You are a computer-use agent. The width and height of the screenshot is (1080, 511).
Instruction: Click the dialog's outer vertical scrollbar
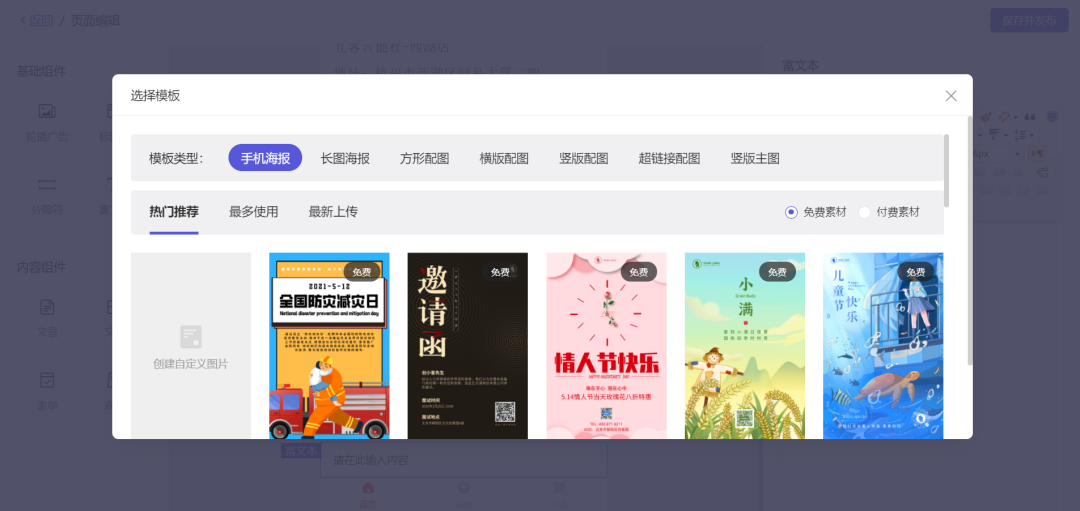(970, 240)
